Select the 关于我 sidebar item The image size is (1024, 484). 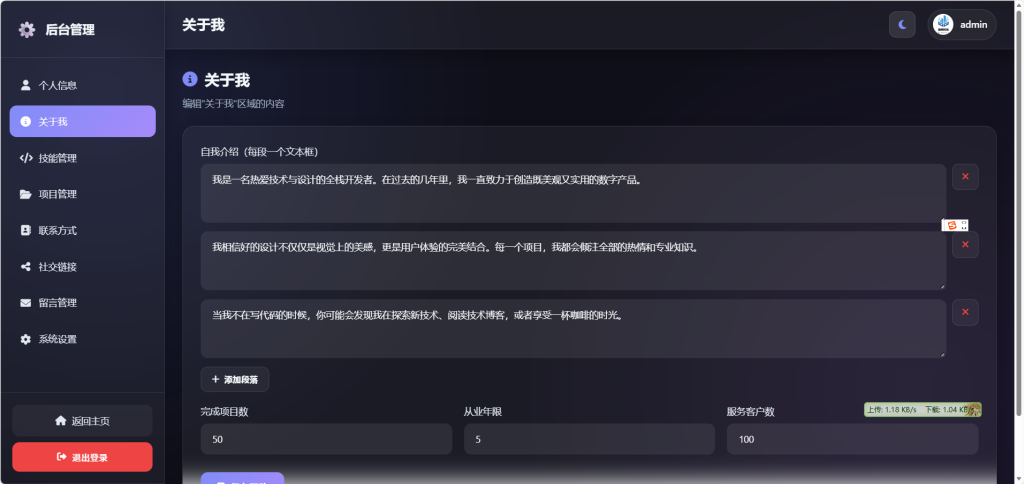[x=82, y=121]
